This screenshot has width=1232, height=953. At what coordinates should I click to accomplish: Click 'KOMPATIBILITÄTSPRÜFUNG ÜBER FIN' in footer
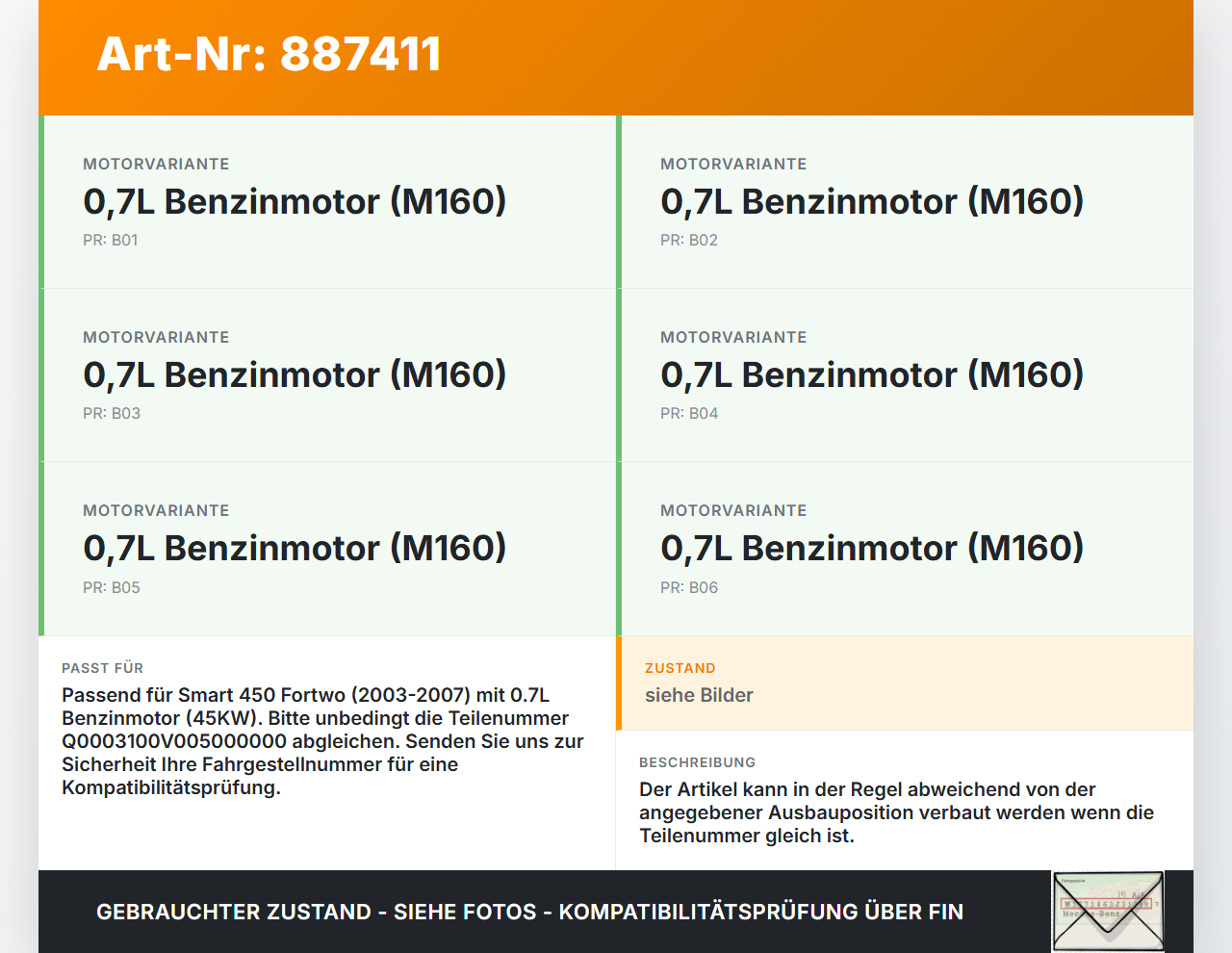(x=761, y=912)
